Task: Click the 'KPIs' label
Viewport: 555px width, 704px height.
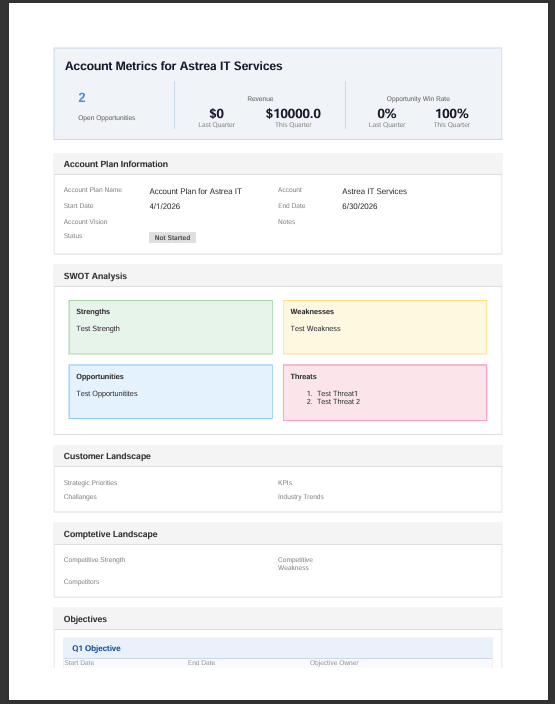Action: coord(285,483)
